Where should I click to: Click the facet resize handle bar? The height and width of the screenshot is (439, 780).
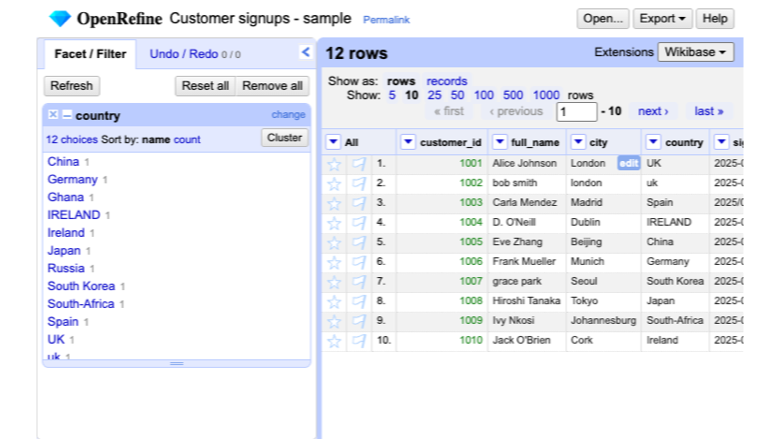tap(177, 363)
